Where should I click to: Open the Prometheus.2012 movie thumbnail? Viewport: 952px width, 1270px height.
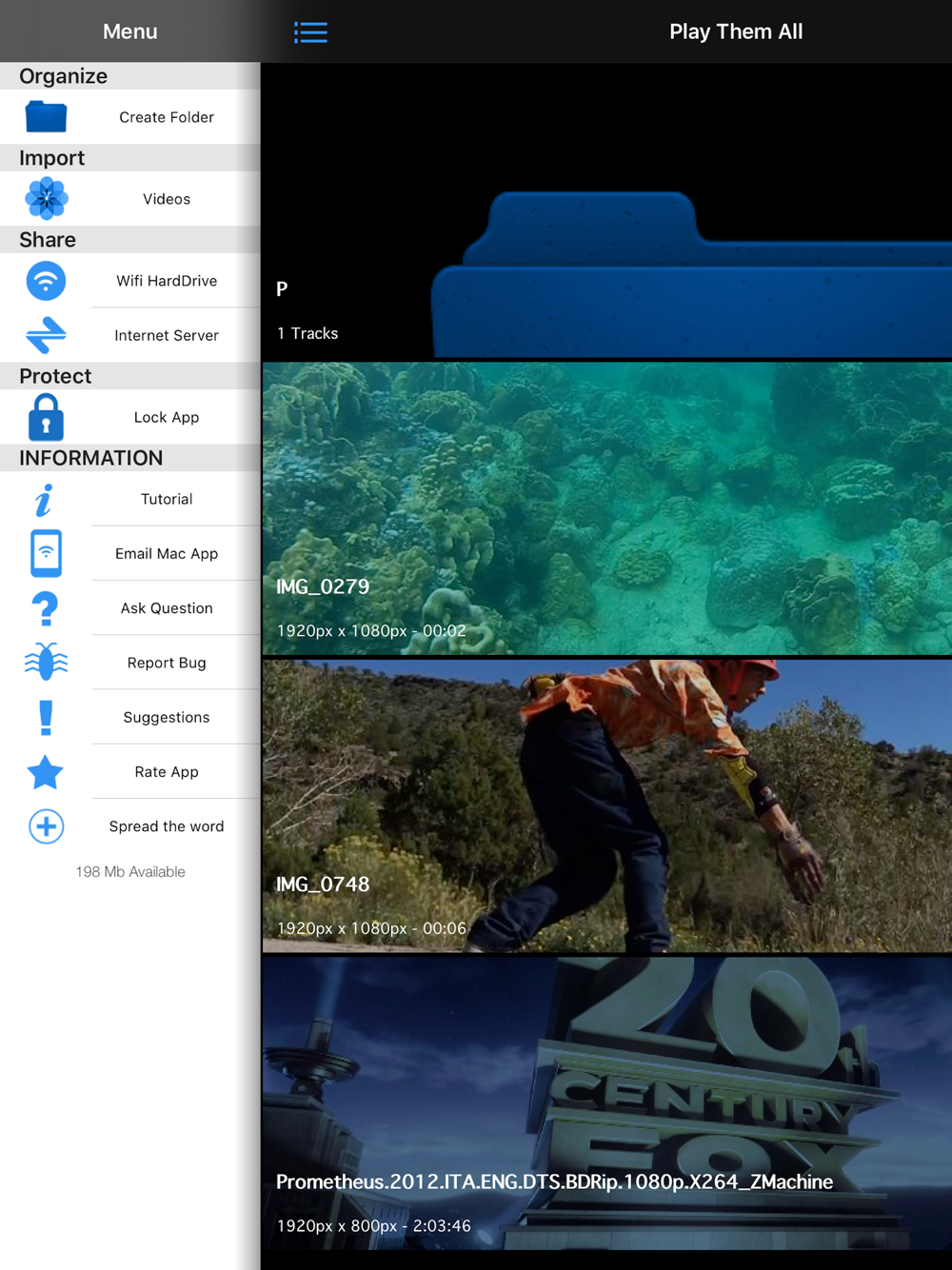click(607, 1102)
